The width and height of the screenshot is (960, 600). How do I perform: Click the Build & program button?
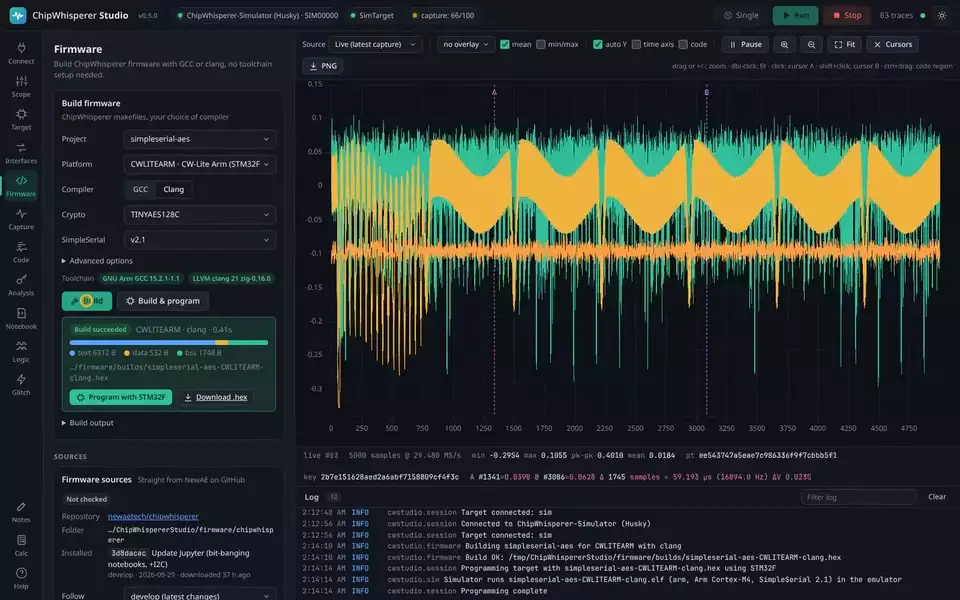163,301
